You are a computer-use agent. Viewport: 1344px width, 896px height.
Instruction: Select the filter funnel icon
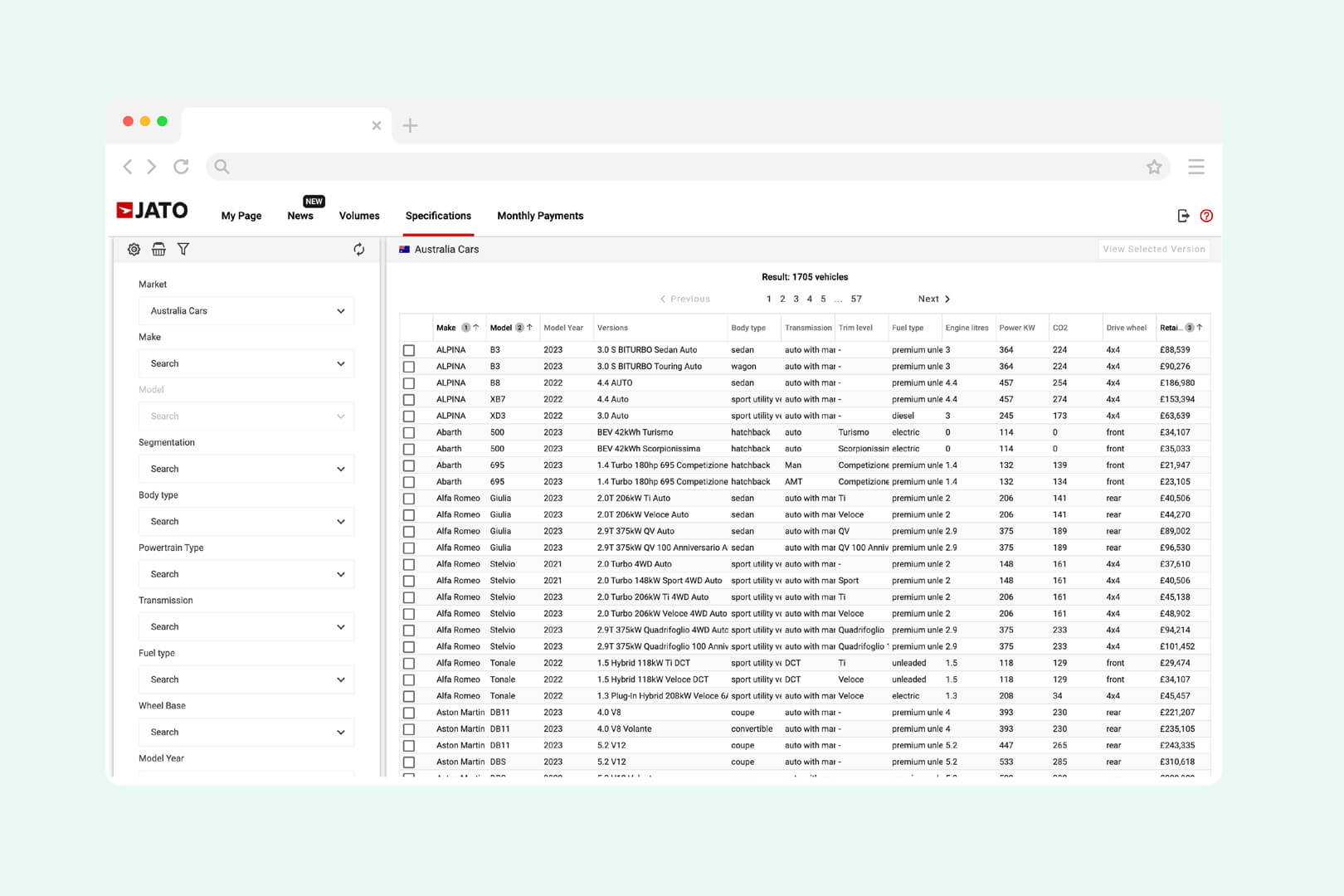[183, 249]
